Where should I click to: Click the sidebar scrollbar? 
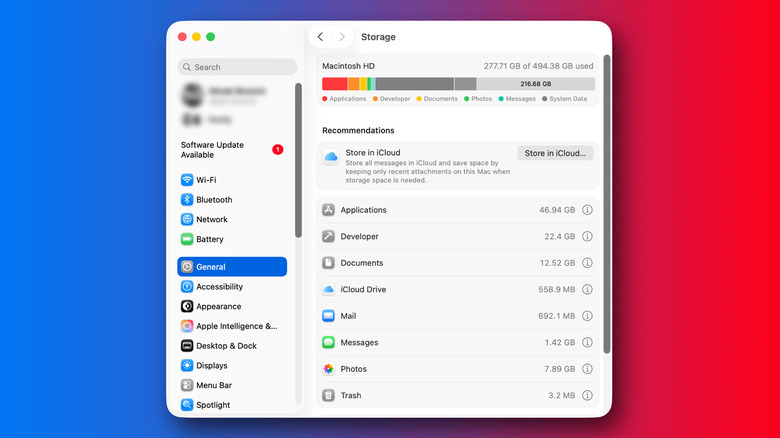[298, 160]
